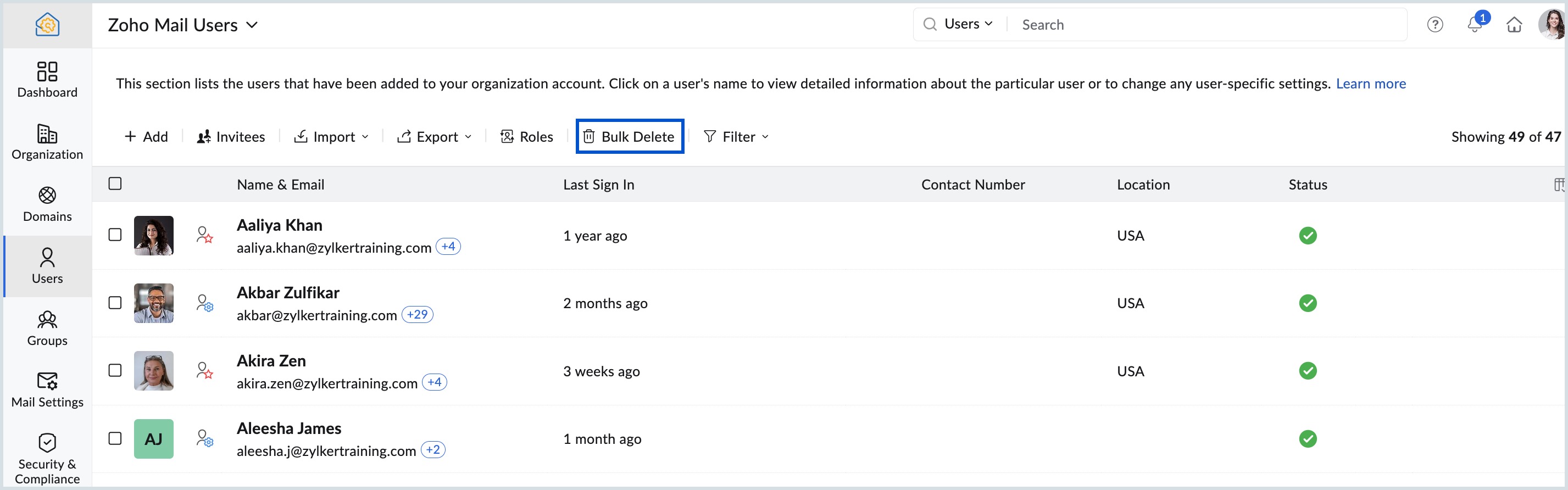Open the Invitees list

tap(231, 136)
